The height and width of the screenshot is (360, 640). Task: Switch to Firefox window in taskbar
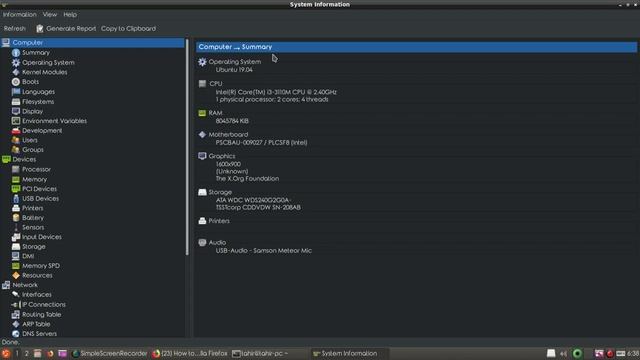pyautogui.click(x=190, y=353)
